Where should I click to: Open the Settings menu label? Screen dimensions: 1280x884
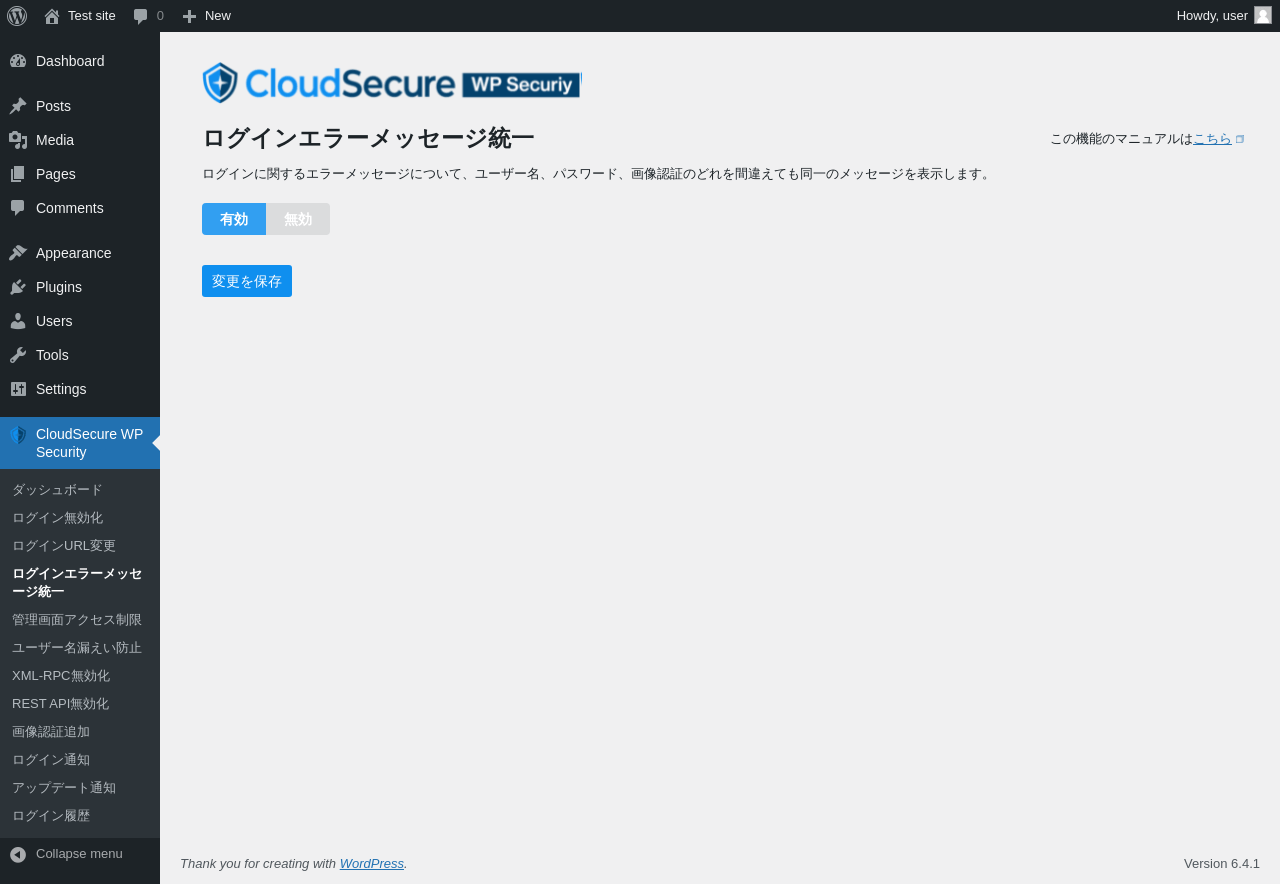pyautogui.click(x=61, y=389)
